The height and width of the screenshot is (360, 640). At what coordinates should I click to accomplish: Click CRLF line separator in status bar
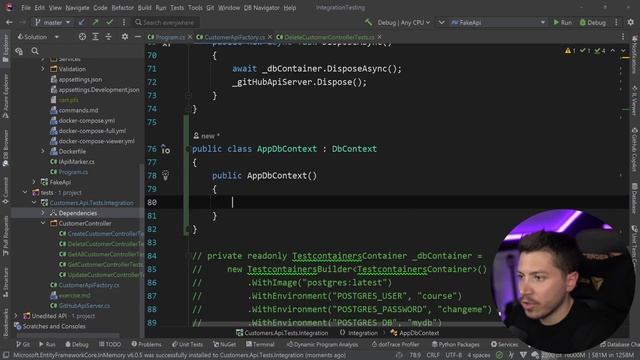point(433,355)
